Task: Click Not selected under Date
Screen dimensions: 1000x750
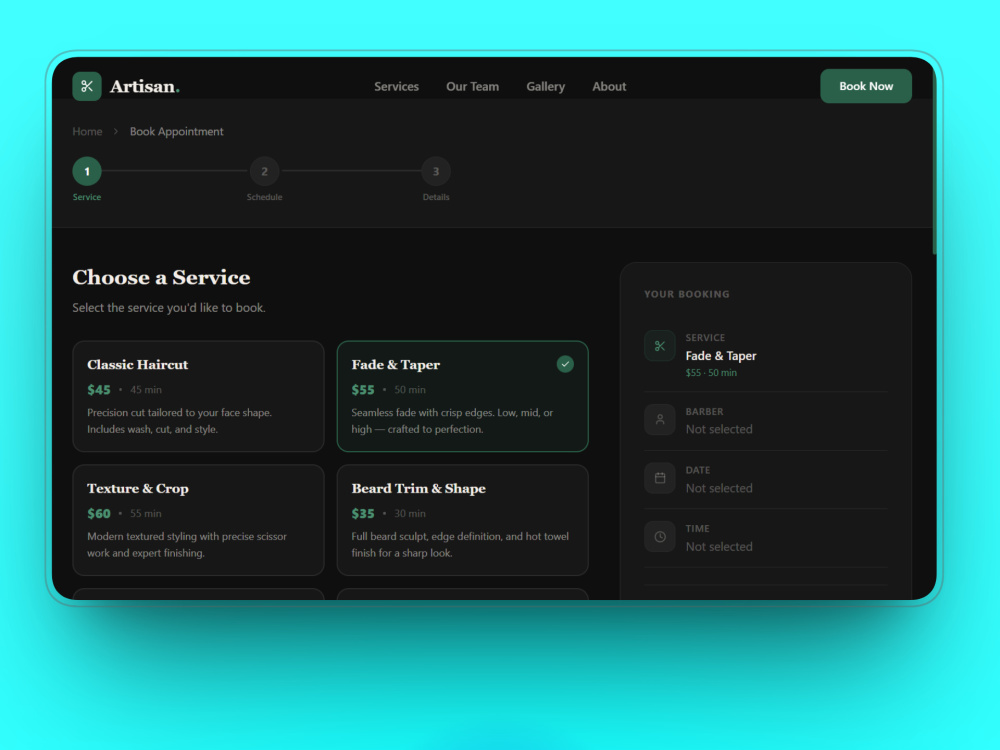Action: pos(719,488)
